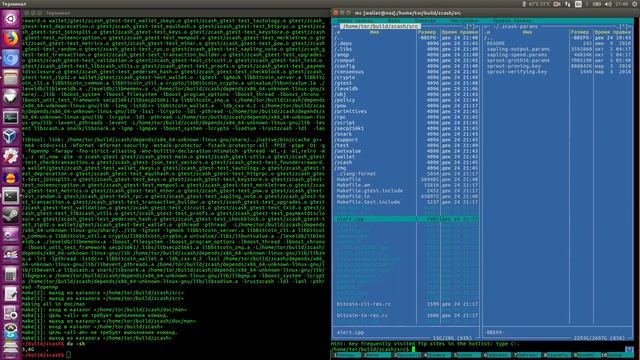
Task: Open the Ubuntu Dash search launcher
Action: tap(10, 19)
